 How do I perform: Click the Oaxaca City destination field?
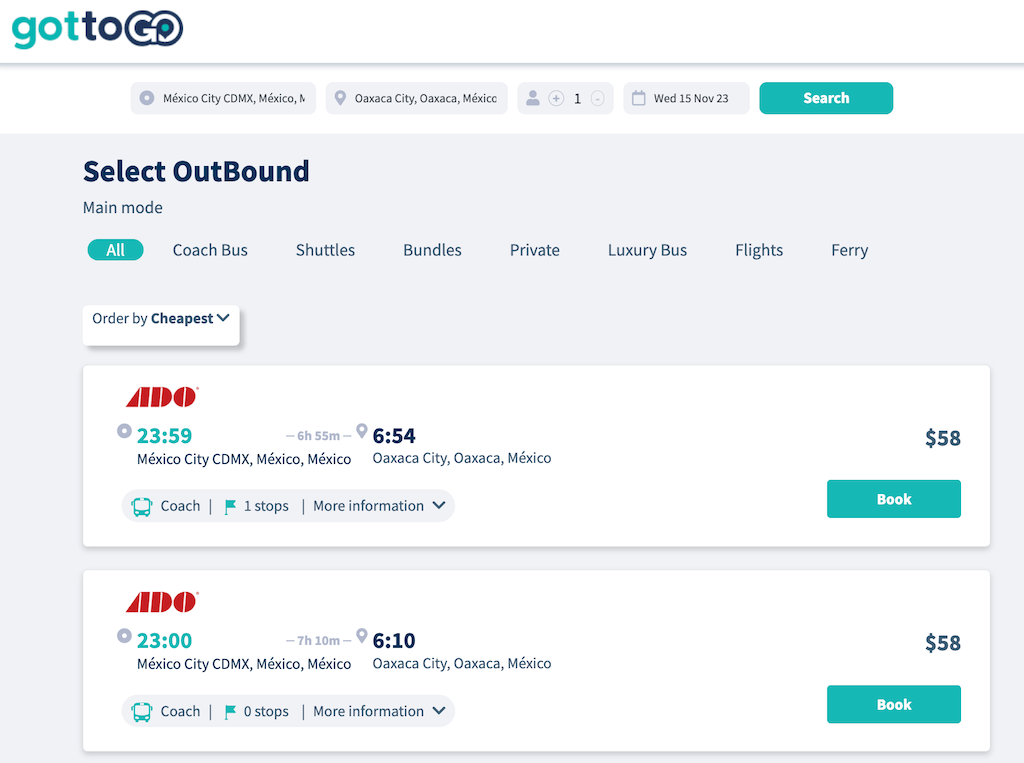pyautogui.click(x=425, y=98)
